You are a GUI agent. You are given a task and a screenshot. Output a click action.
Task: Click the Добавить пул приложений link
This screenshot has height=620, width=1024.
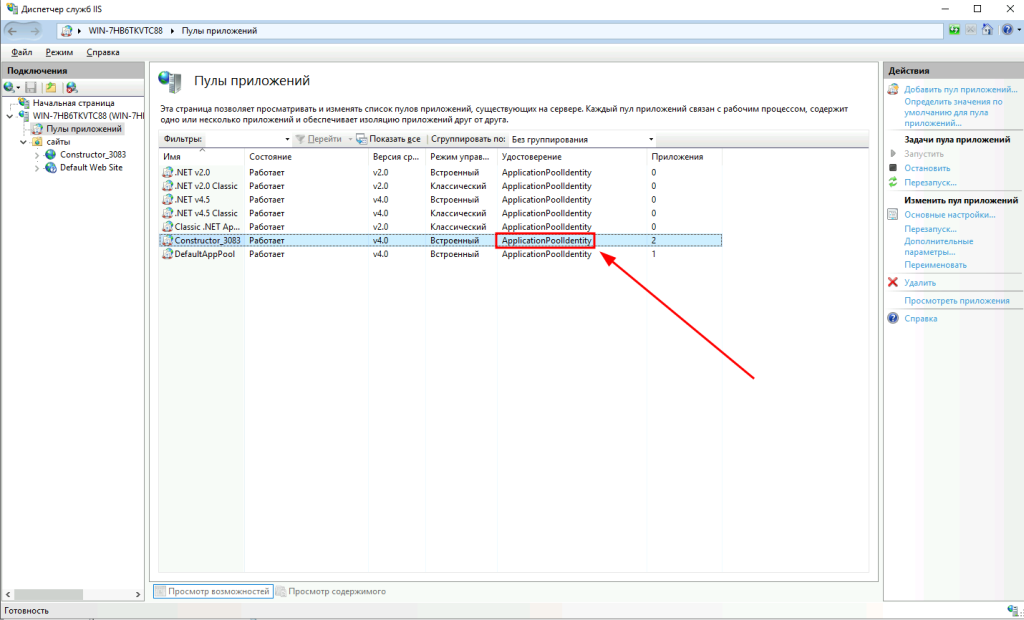tap(961, 90)
